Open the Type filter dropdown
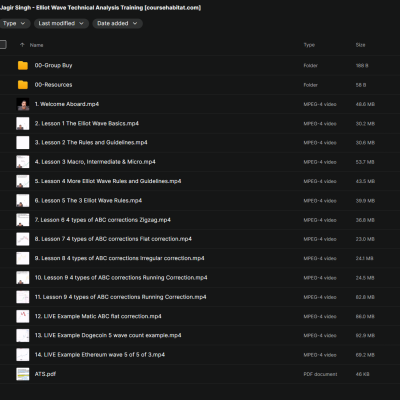 [14, 23]
